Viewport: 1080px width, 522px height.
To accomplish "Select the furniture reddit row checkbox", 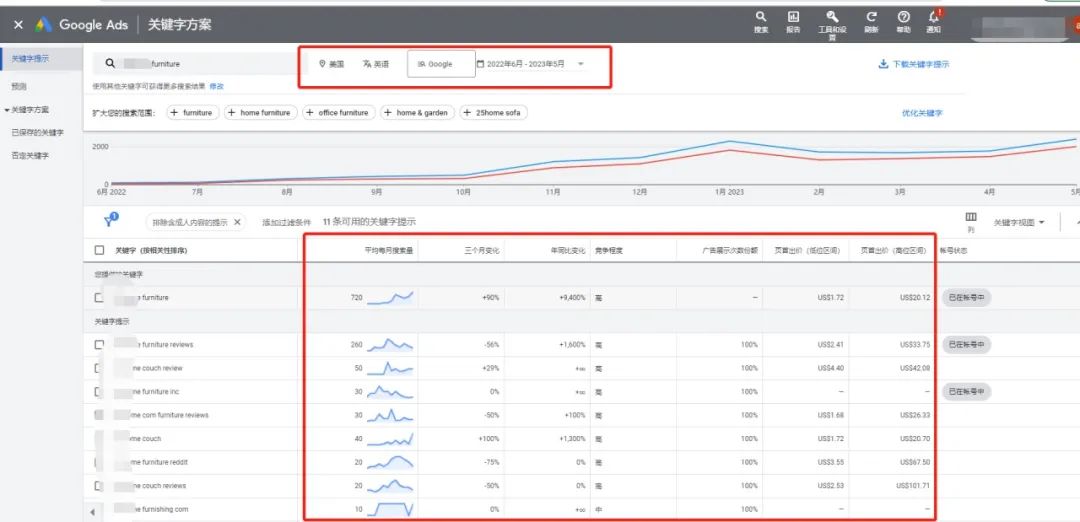I will (x=99, y=462).
